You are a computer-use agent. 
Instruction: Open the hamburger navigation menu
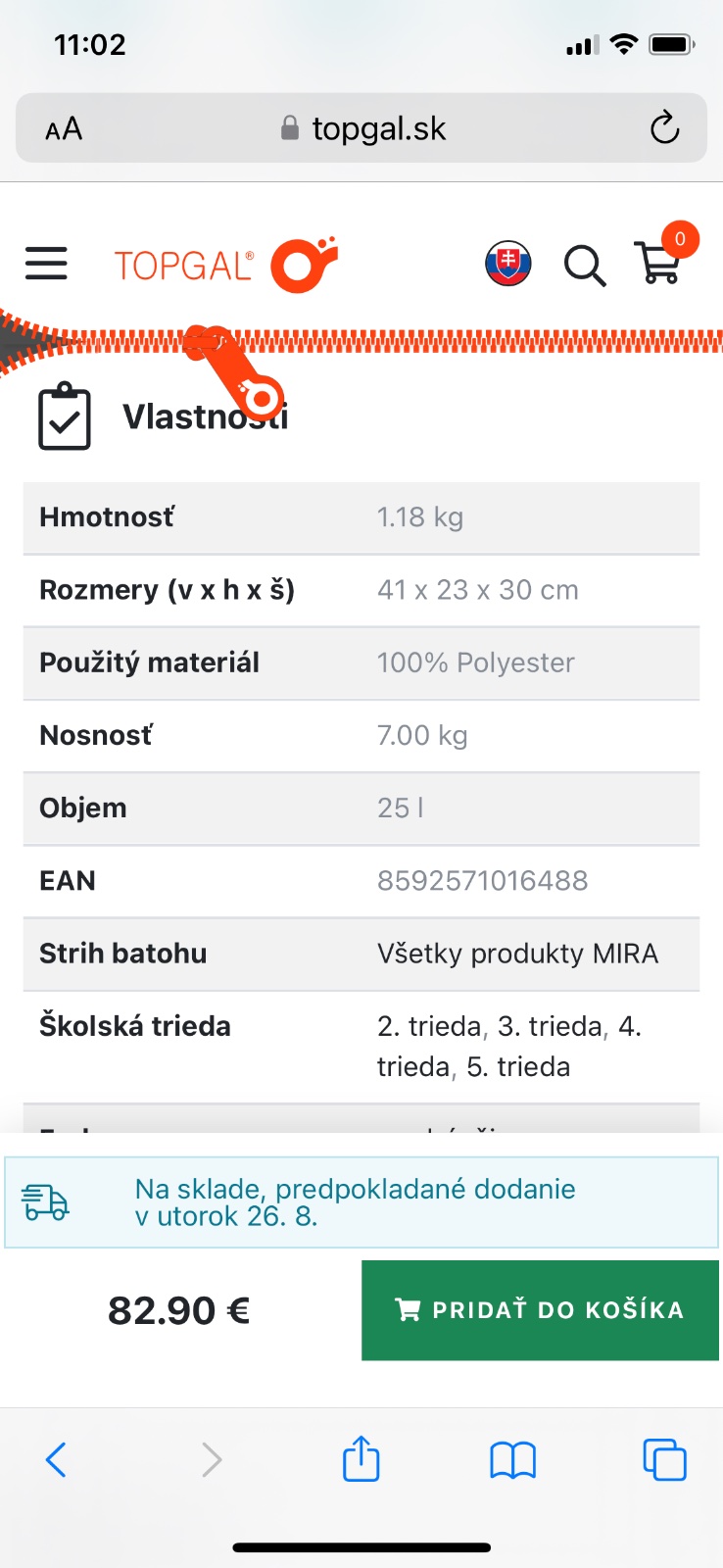click(x=46, y=264)
